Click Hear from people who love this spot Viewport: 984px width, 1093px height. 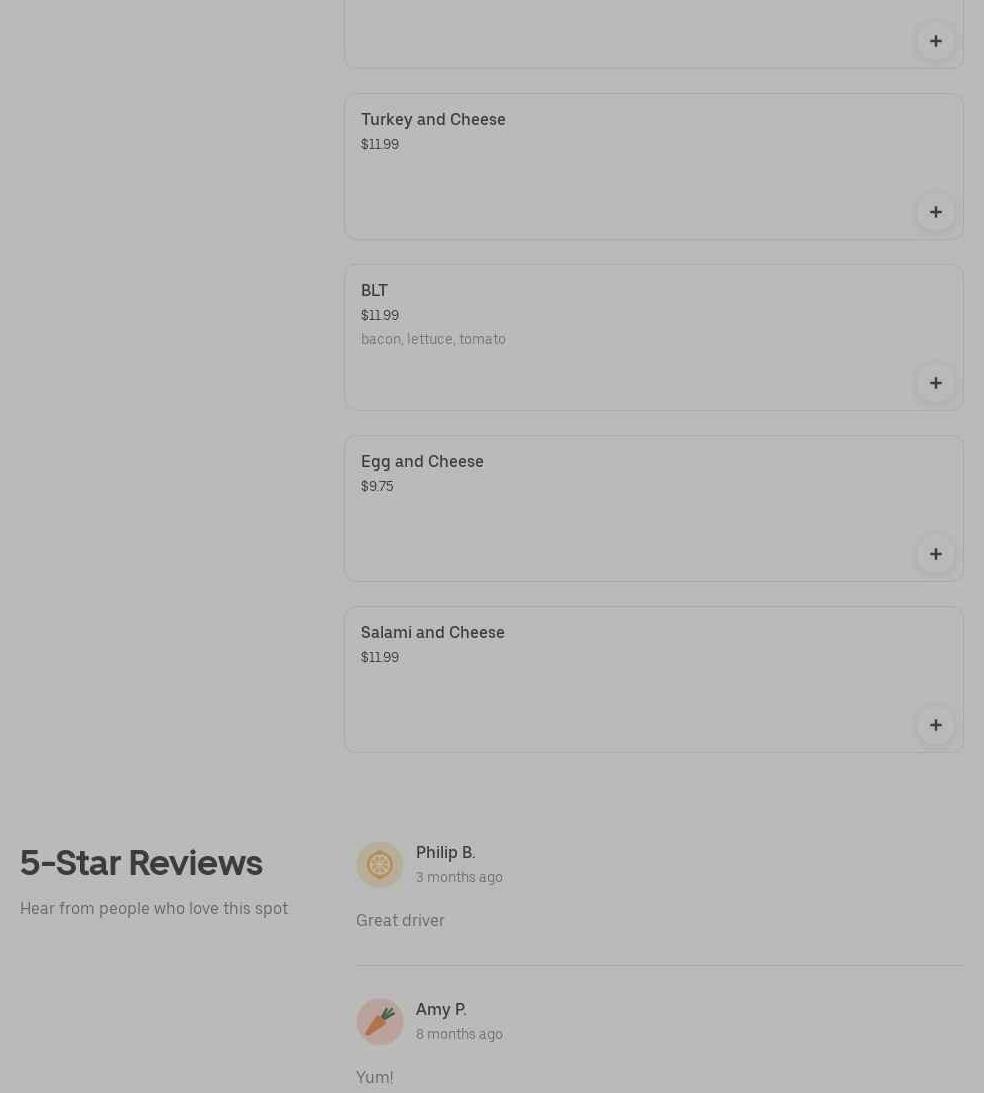pyautogui.click(x=153, y=908)
